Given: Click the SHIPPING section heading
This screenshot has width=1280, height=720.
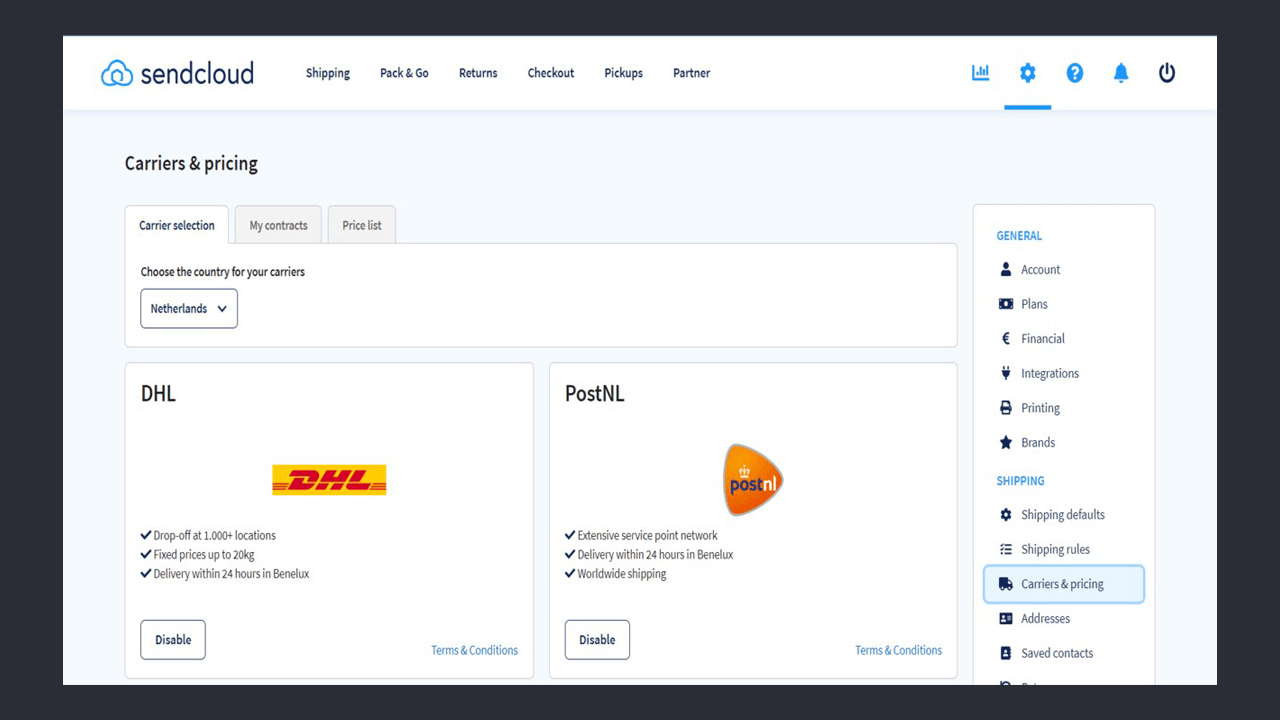Looking at the screenshot, I should pyautogui.click(x=1020, y=481).
